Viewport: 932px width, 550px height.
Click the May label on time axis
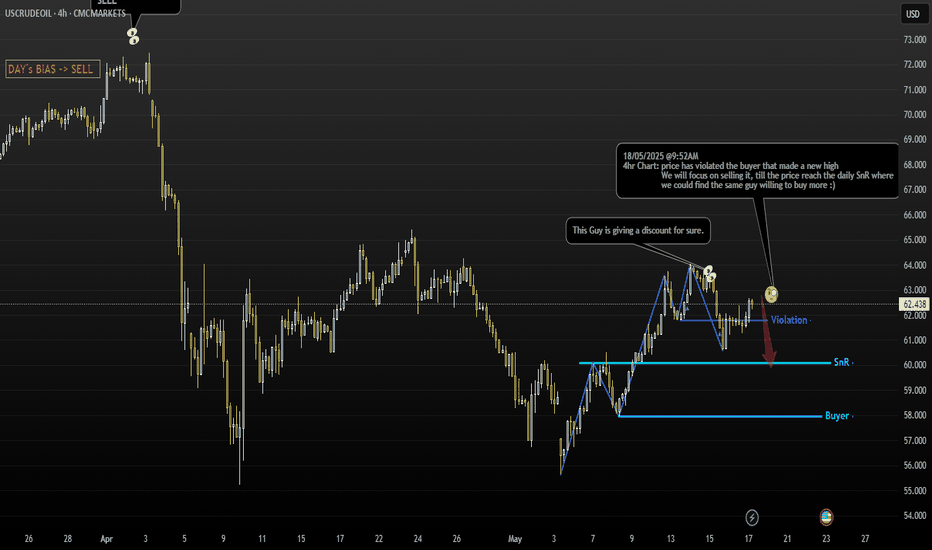pos(515,539)
